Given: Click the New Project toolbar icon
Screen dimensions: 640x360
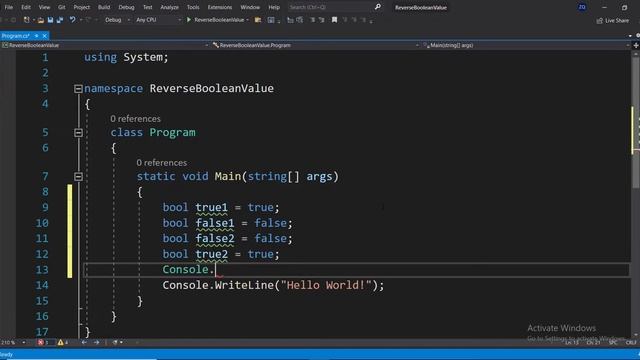Looking at the screenshot, I should click(x=27, y=20).
